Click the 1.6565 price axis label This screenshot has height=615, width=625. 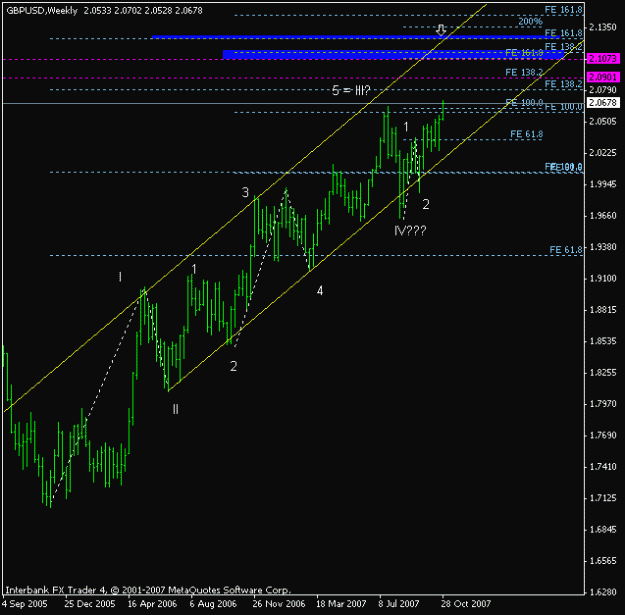(603, 561)
